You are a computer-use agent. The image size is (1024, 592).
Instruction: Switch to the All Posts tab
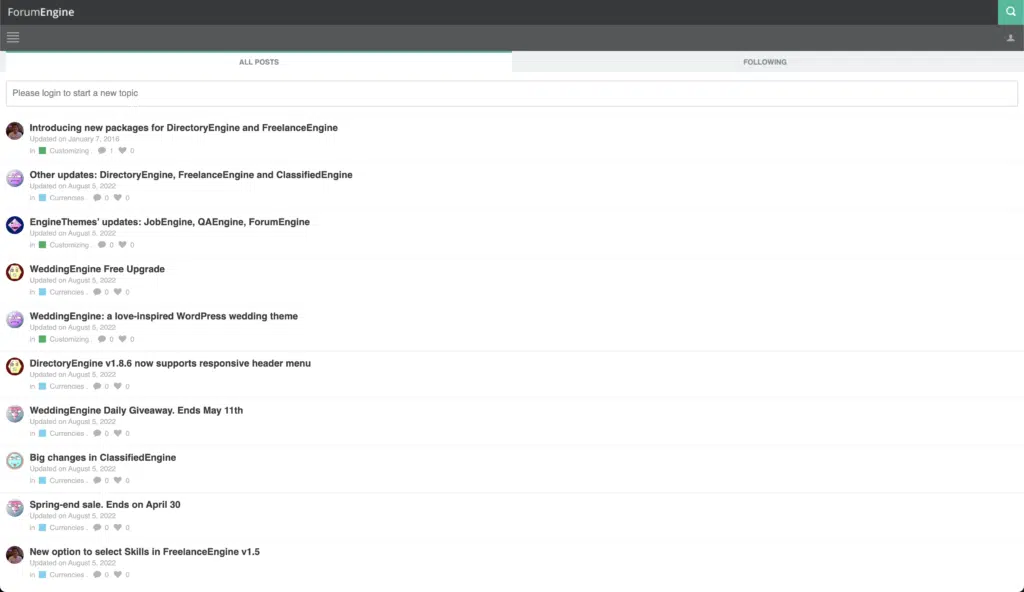259,62
